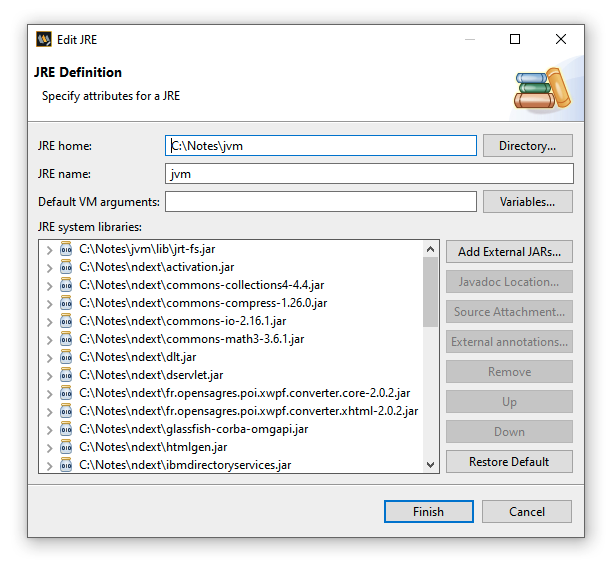
Task: Click the Edit JRE title bar app icon
Action: click(44, 40)
